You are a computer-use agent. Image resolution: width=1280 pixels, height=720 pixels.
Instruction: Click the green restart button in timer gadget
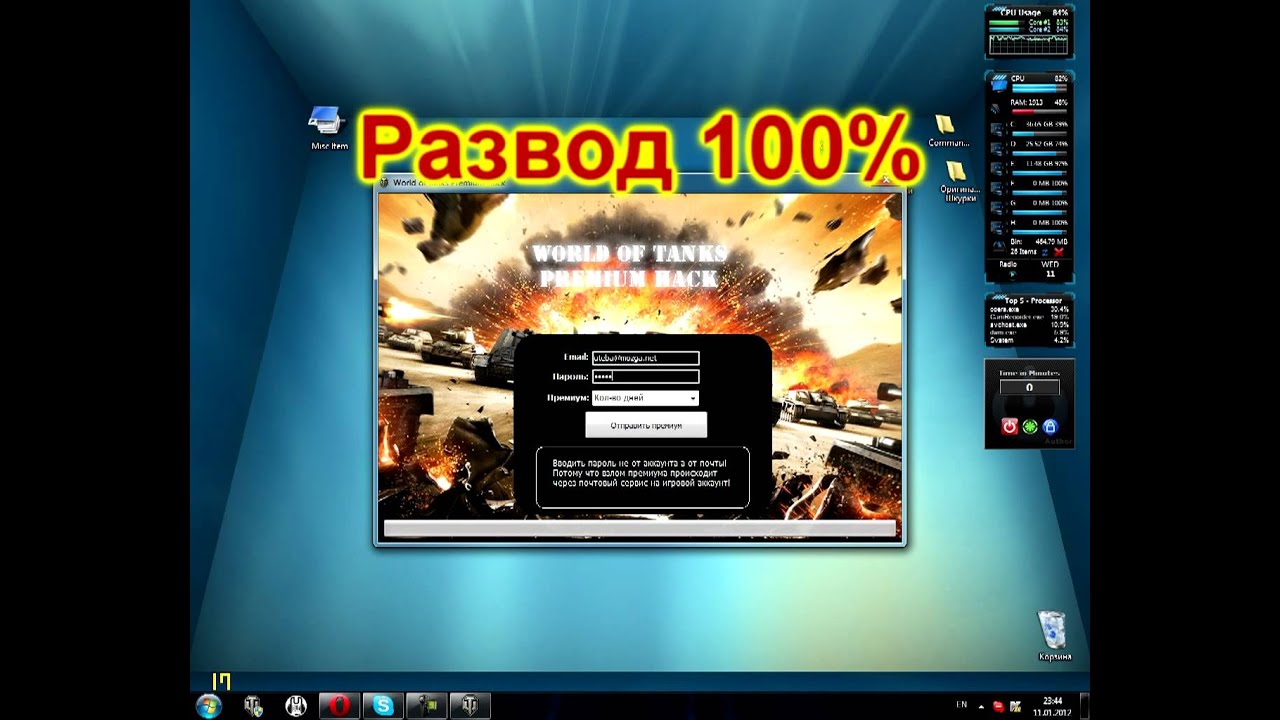click(1030, 427)
